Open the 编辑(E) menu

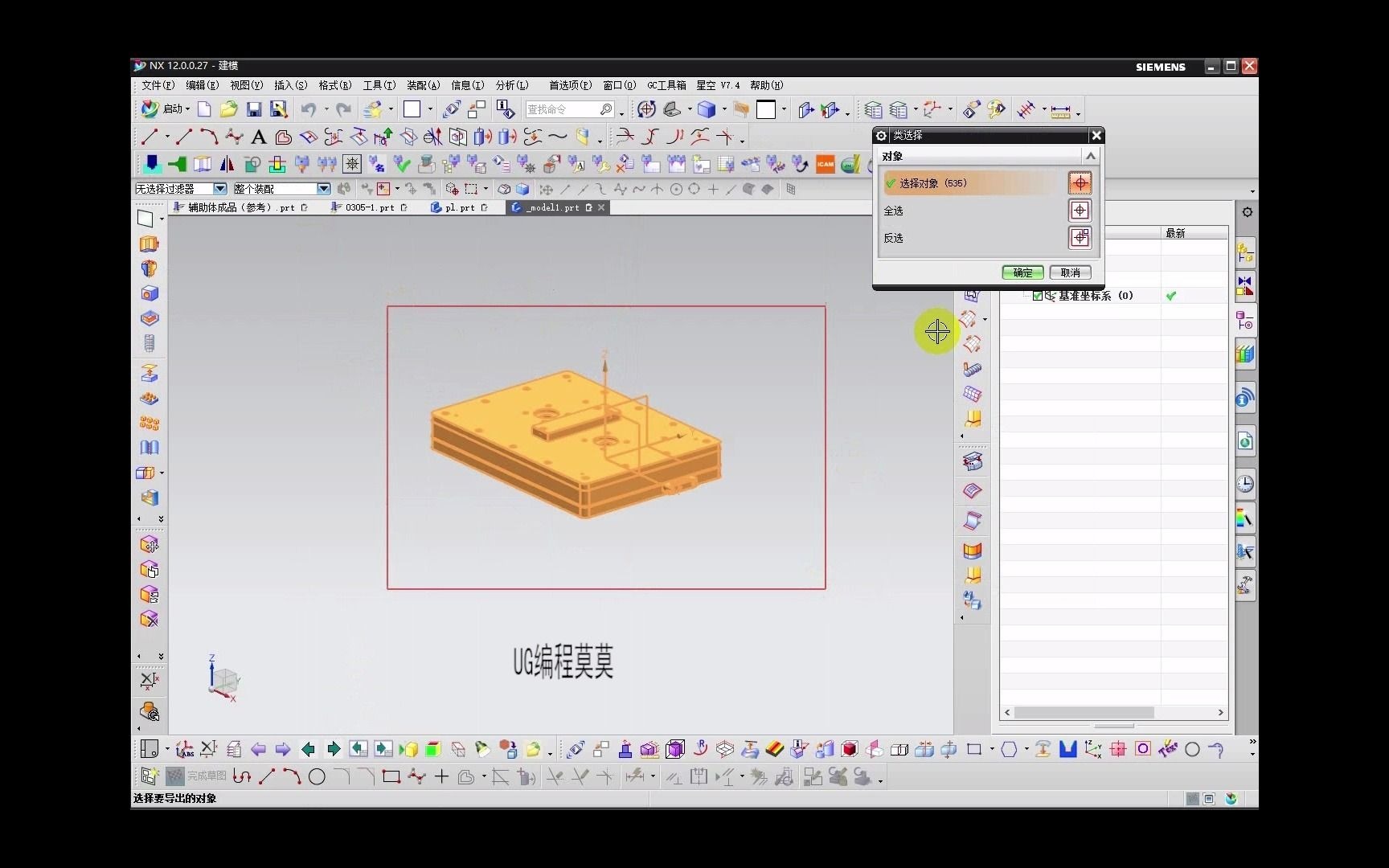tap(202, 85)
